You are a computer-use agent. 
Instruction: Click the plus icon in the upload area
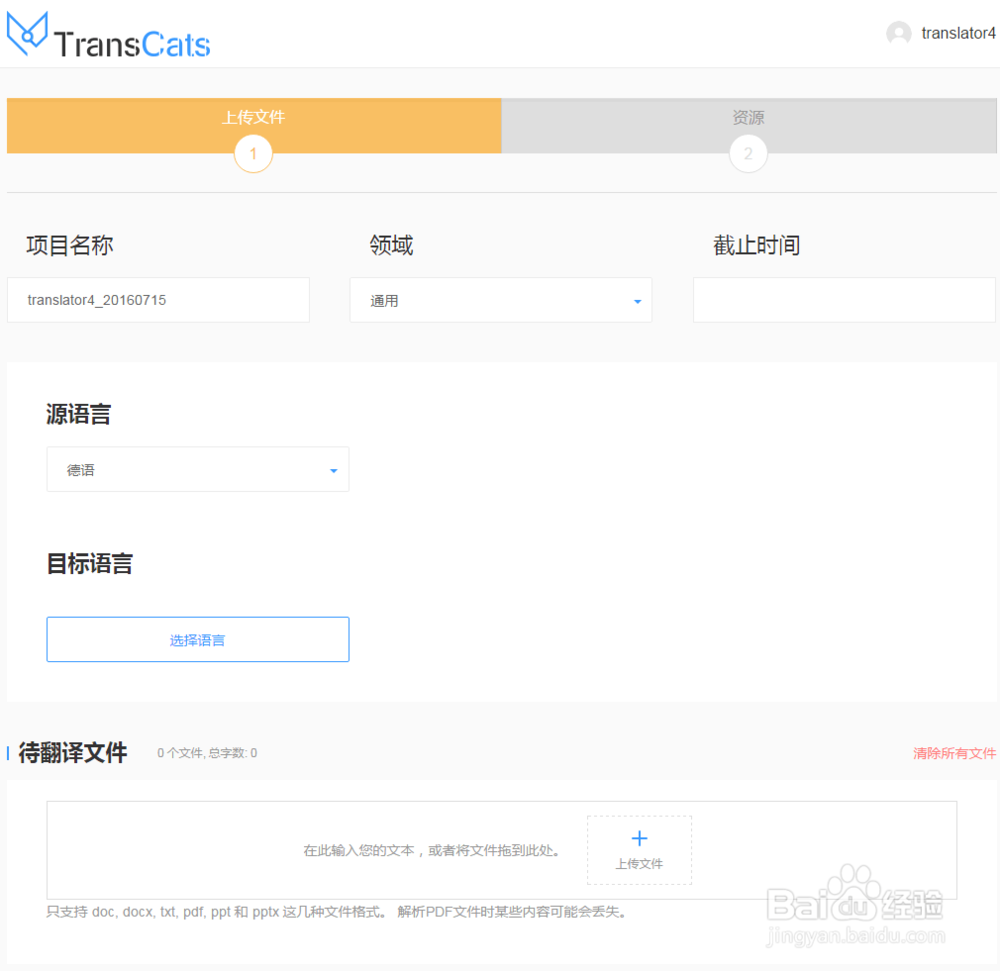coord(639,838)
